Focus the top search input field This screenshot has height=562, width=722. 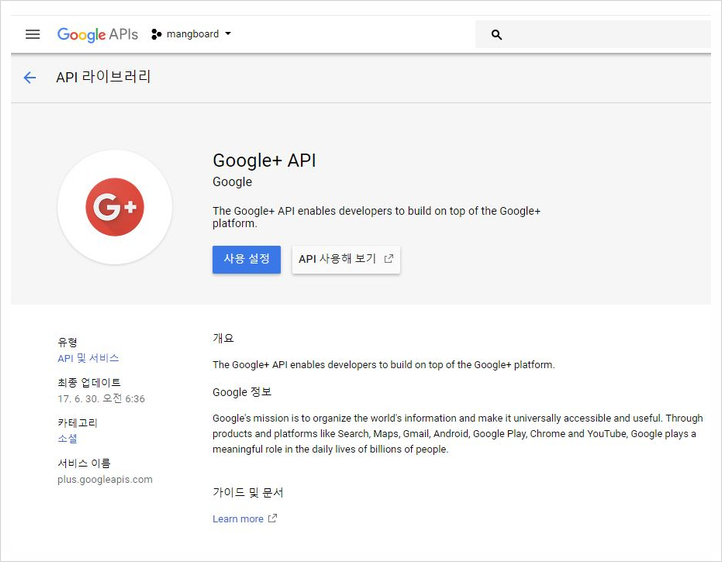[600, 35]
